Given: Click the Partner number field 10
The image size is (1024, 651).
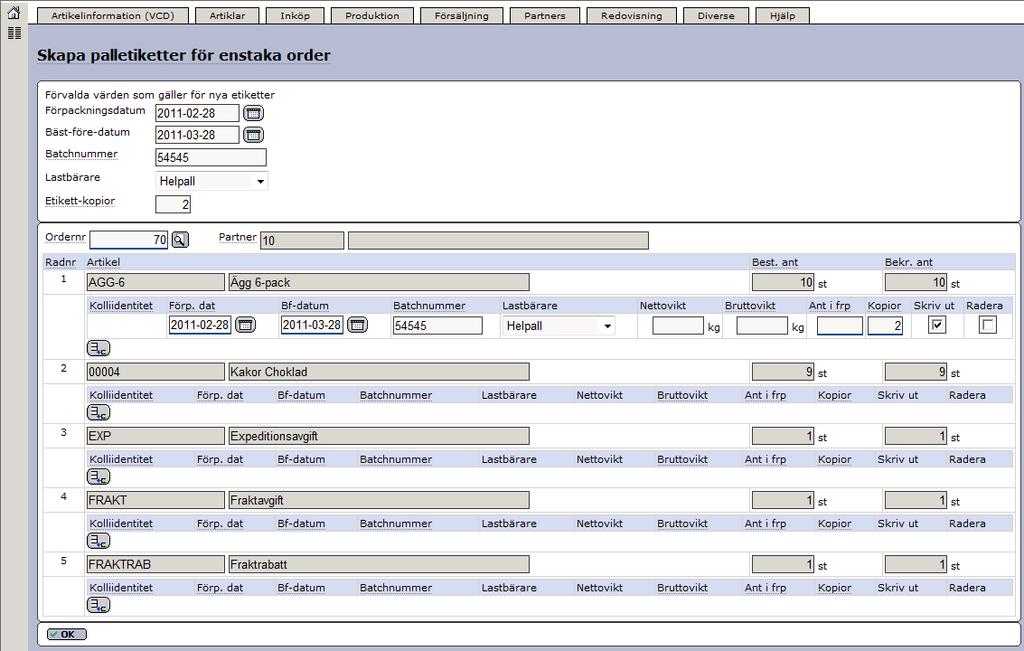Looking at the screenshot, I should pyautogui.click(x=302, y=240).
